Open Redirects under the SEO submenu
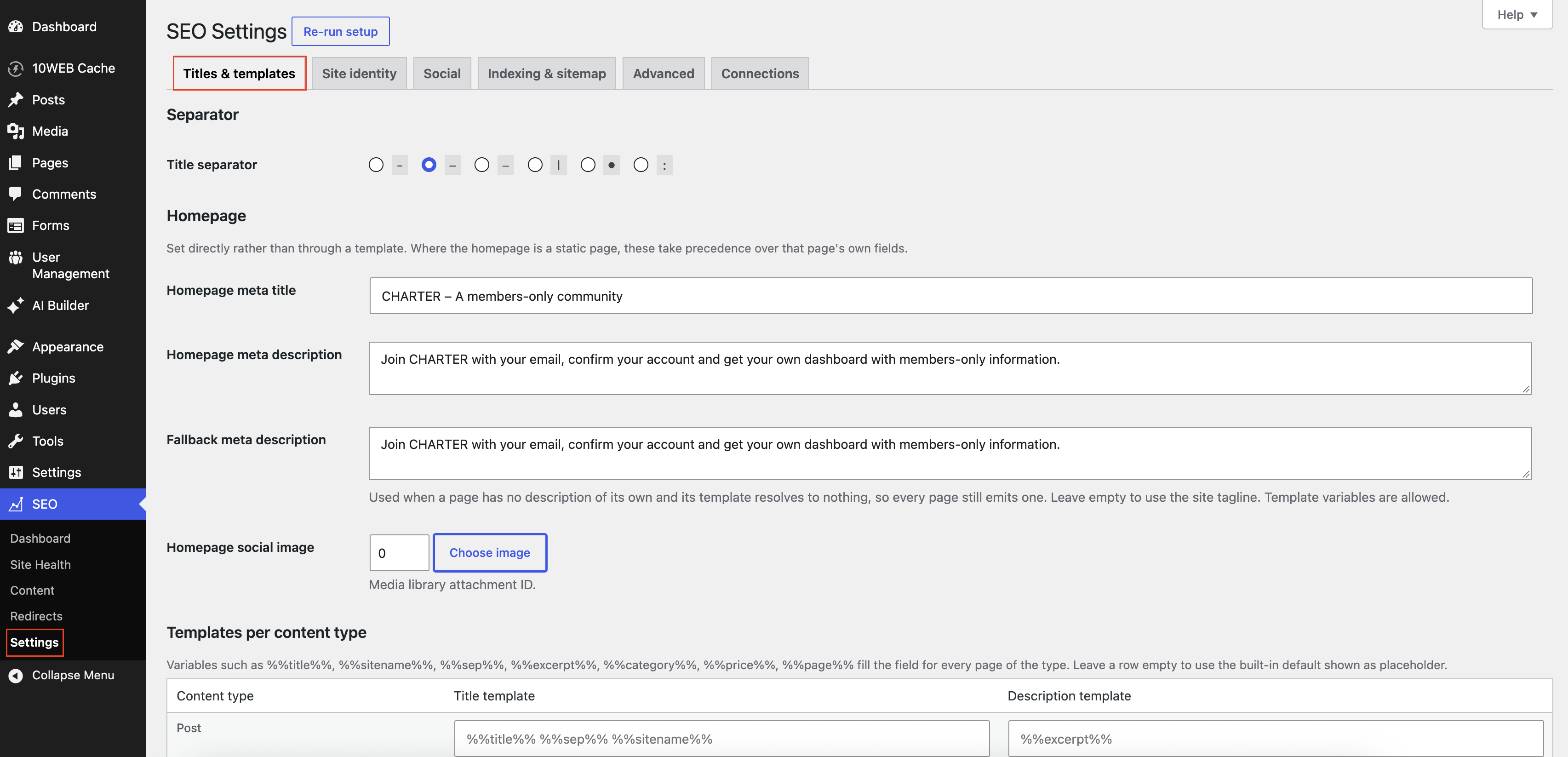 [36, 616]
